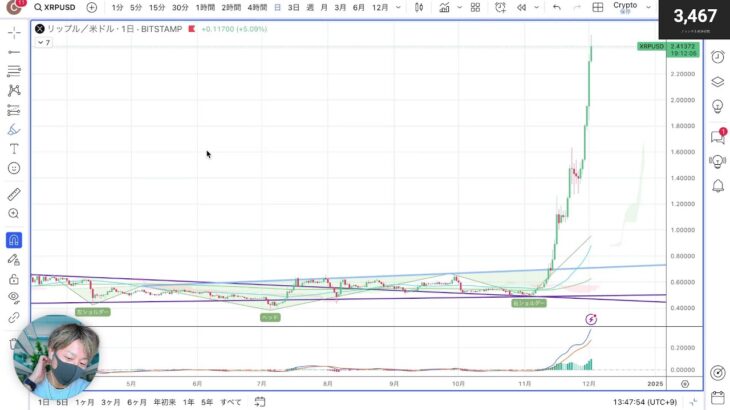Viewport: 730px width, 410px height.
Task: Select the text annotation tool
Action: pyautogui.click(x=14, y=148)
